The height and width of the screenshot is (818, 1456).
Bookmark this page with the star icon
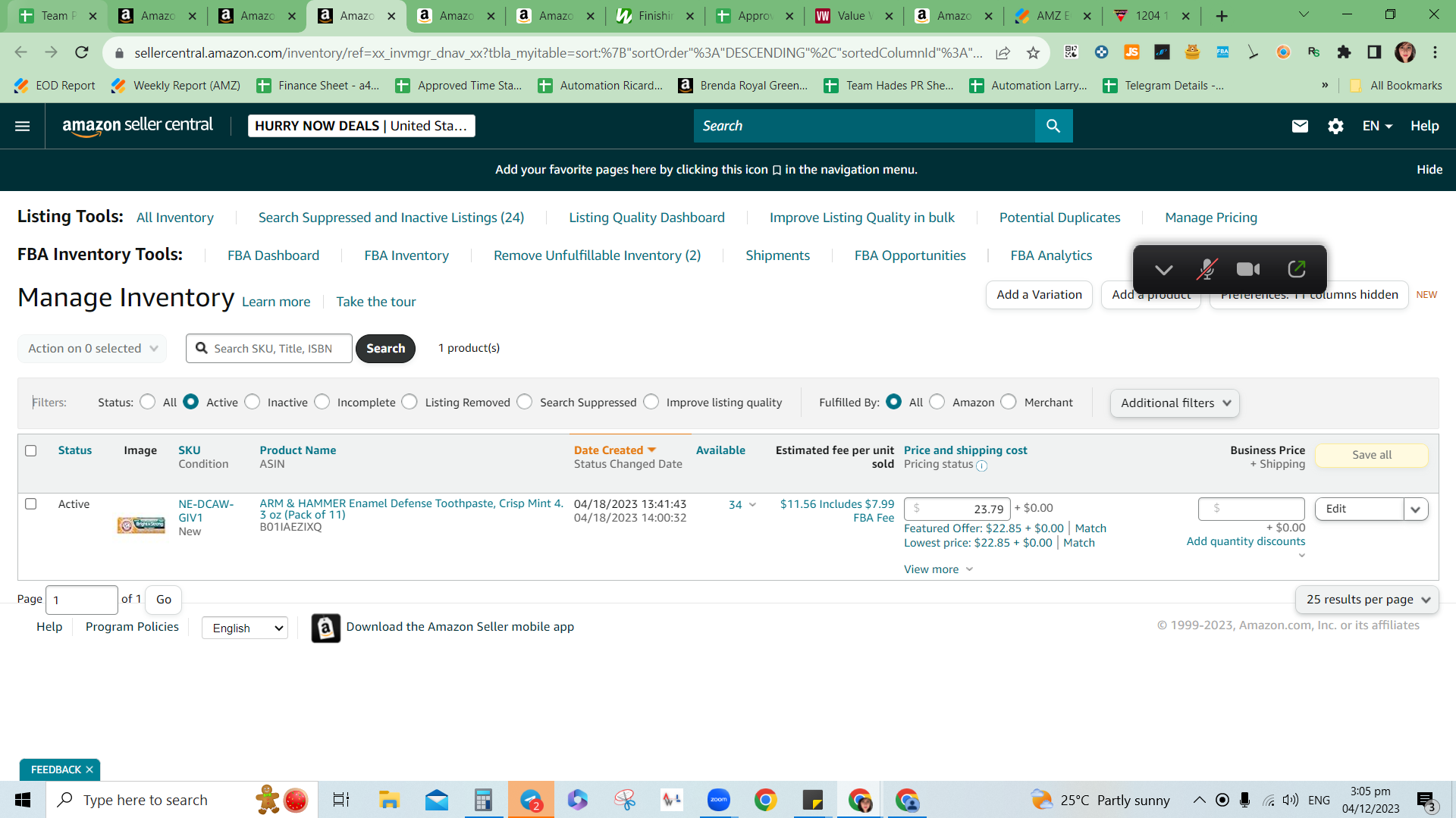point(1033,52)
